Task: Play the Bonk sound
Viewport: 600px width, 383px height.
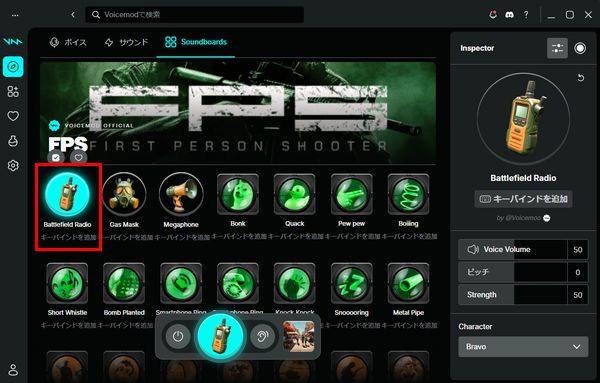Action: point(238,194)
